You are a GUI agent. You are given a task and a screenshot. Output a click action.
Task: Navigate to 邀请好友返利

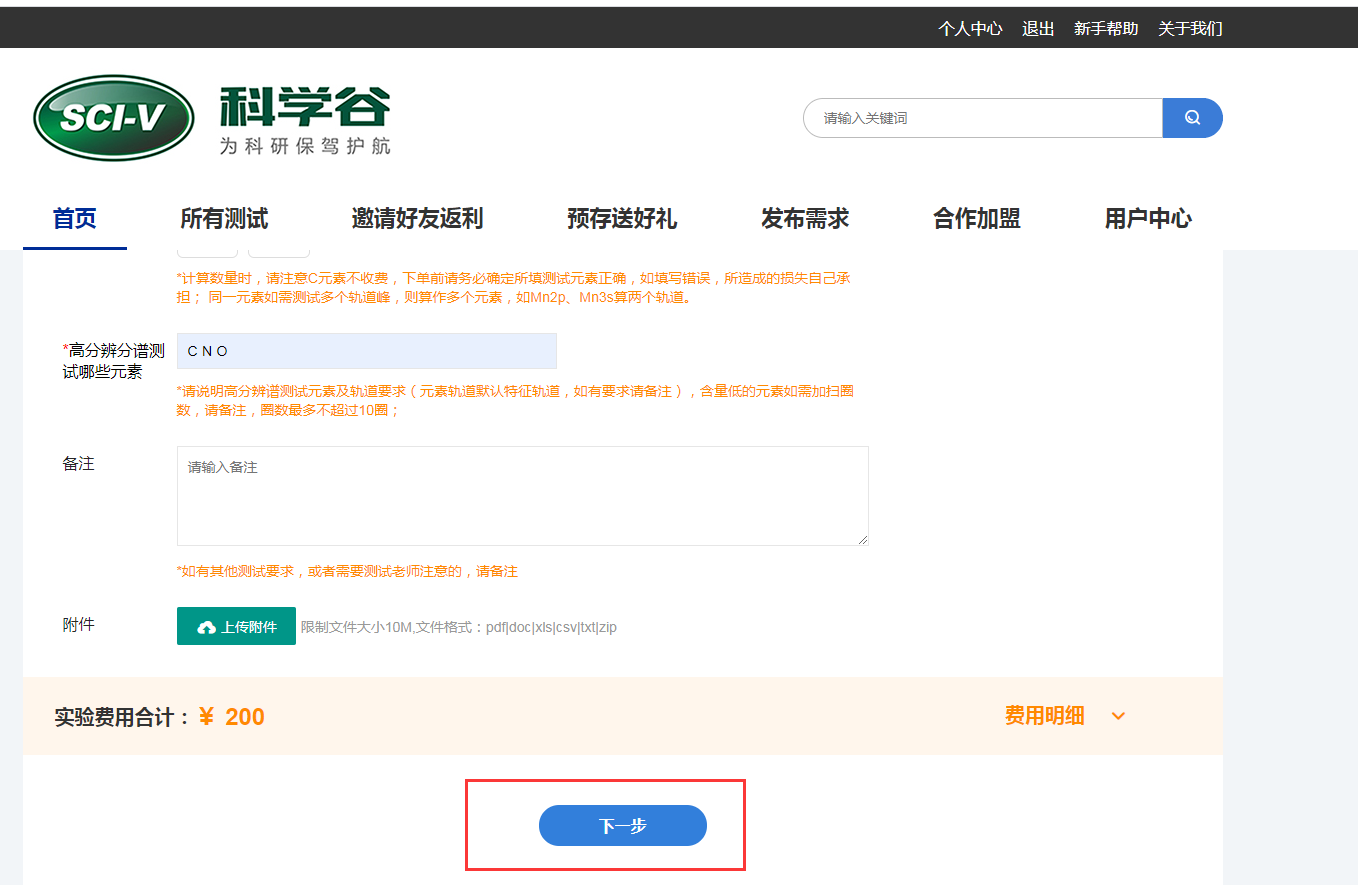click(x=417, y=218)
